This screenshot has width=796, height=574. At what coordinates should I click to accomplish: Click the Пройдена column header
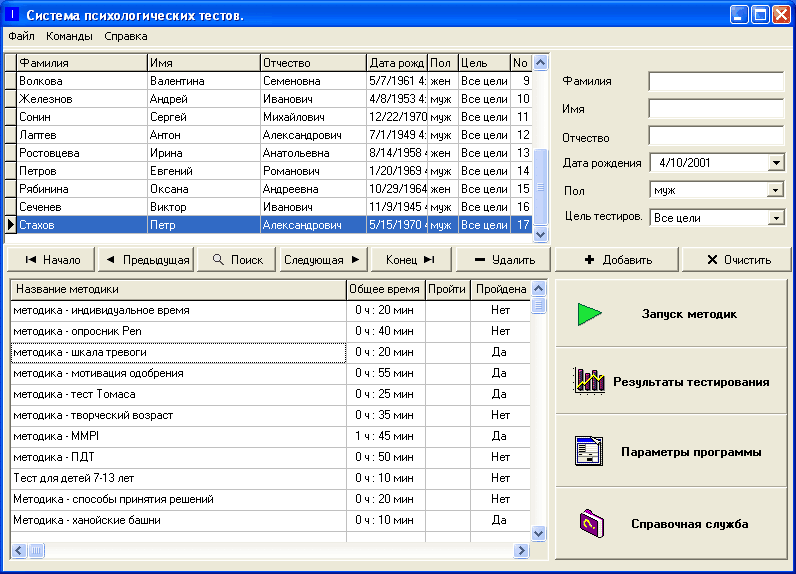coord(501,289)
